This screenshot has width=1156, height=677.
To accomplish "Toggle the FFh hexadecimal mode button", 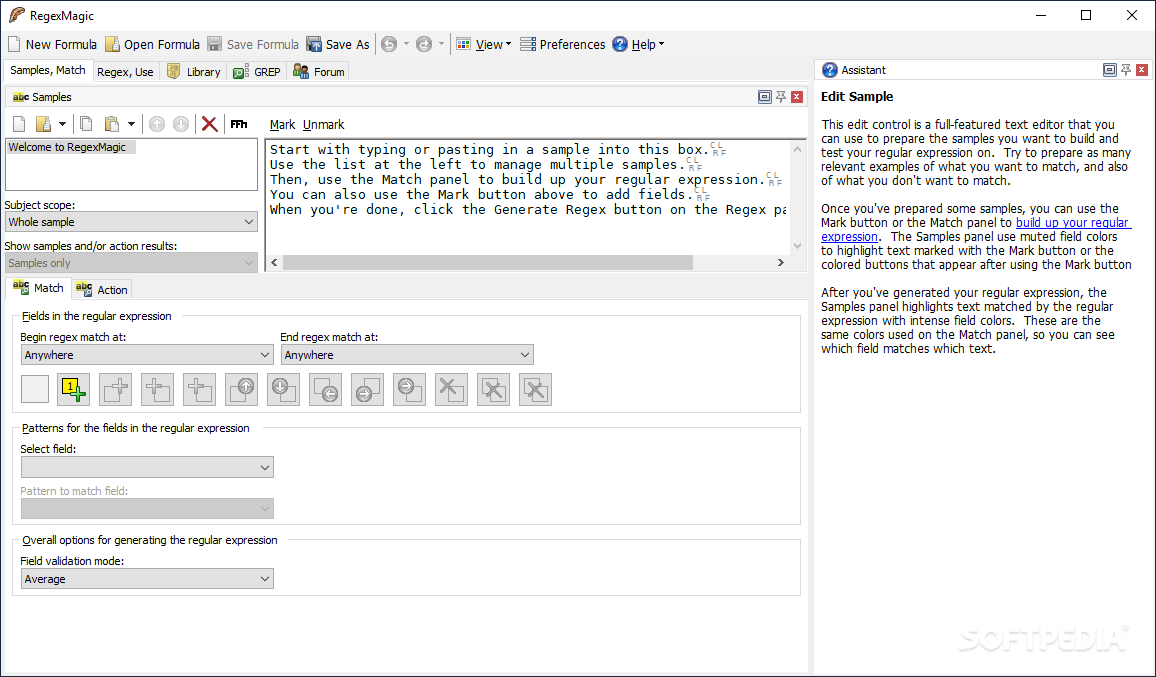I will click(x=239, y=124).
